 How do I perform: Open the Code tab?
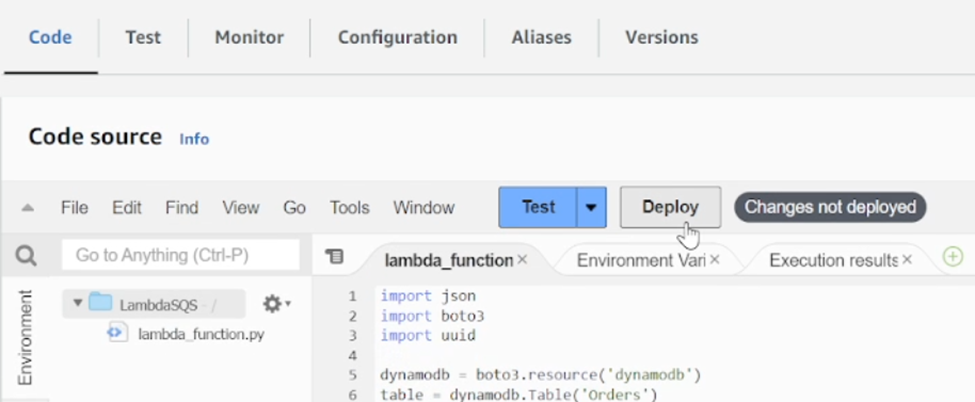[50, 37]
